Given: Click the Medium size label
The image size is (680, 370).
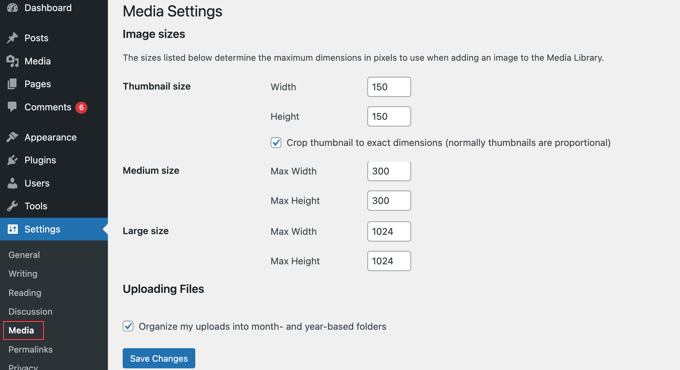Looking at the screenshot, I should (x=151, y=170).
